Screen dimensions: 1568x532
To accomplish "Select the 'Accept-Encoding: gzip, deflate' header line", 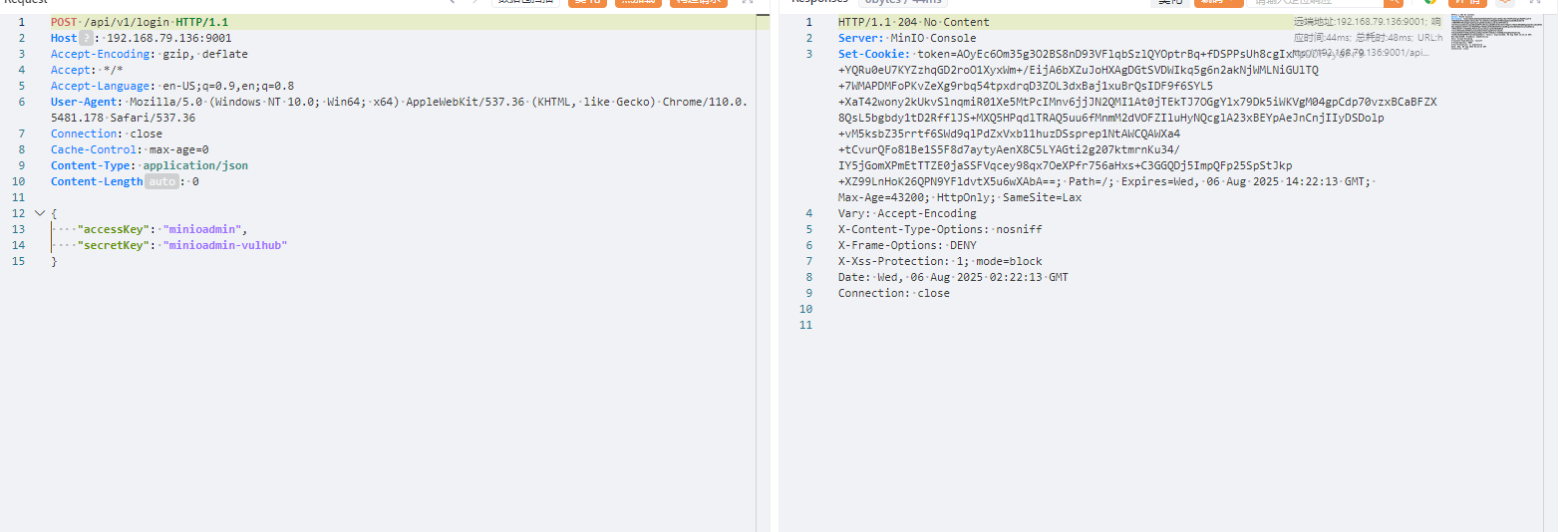I will [150, 54].
